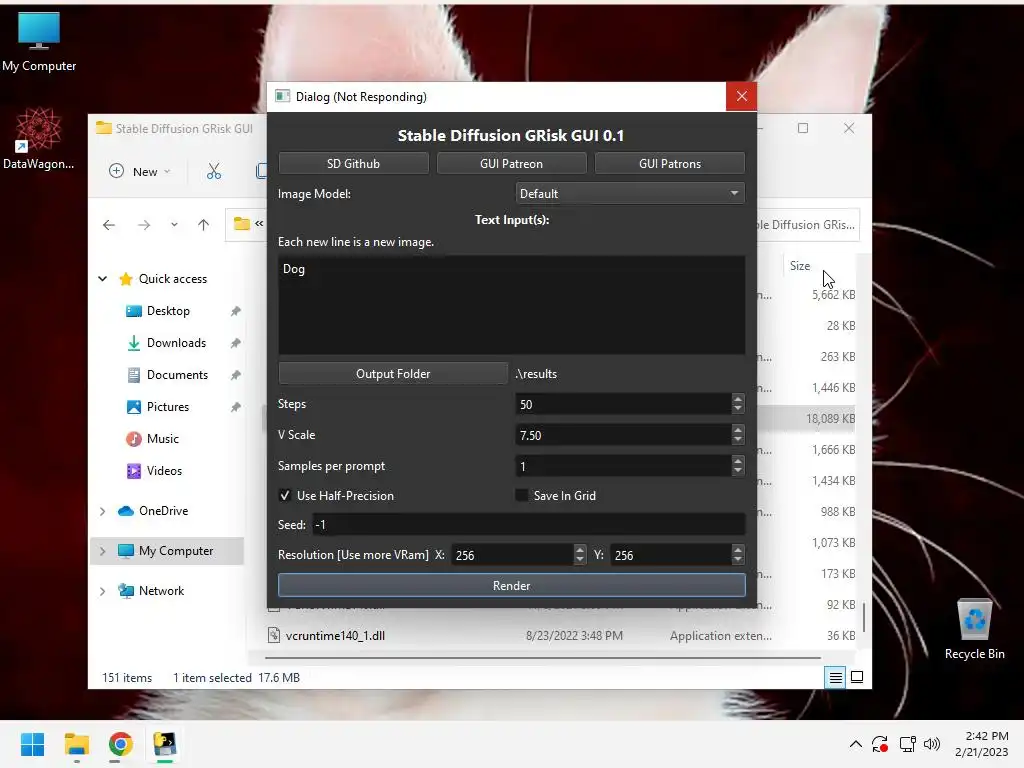Switch to the Python app taskbar icon

point(165,744)
